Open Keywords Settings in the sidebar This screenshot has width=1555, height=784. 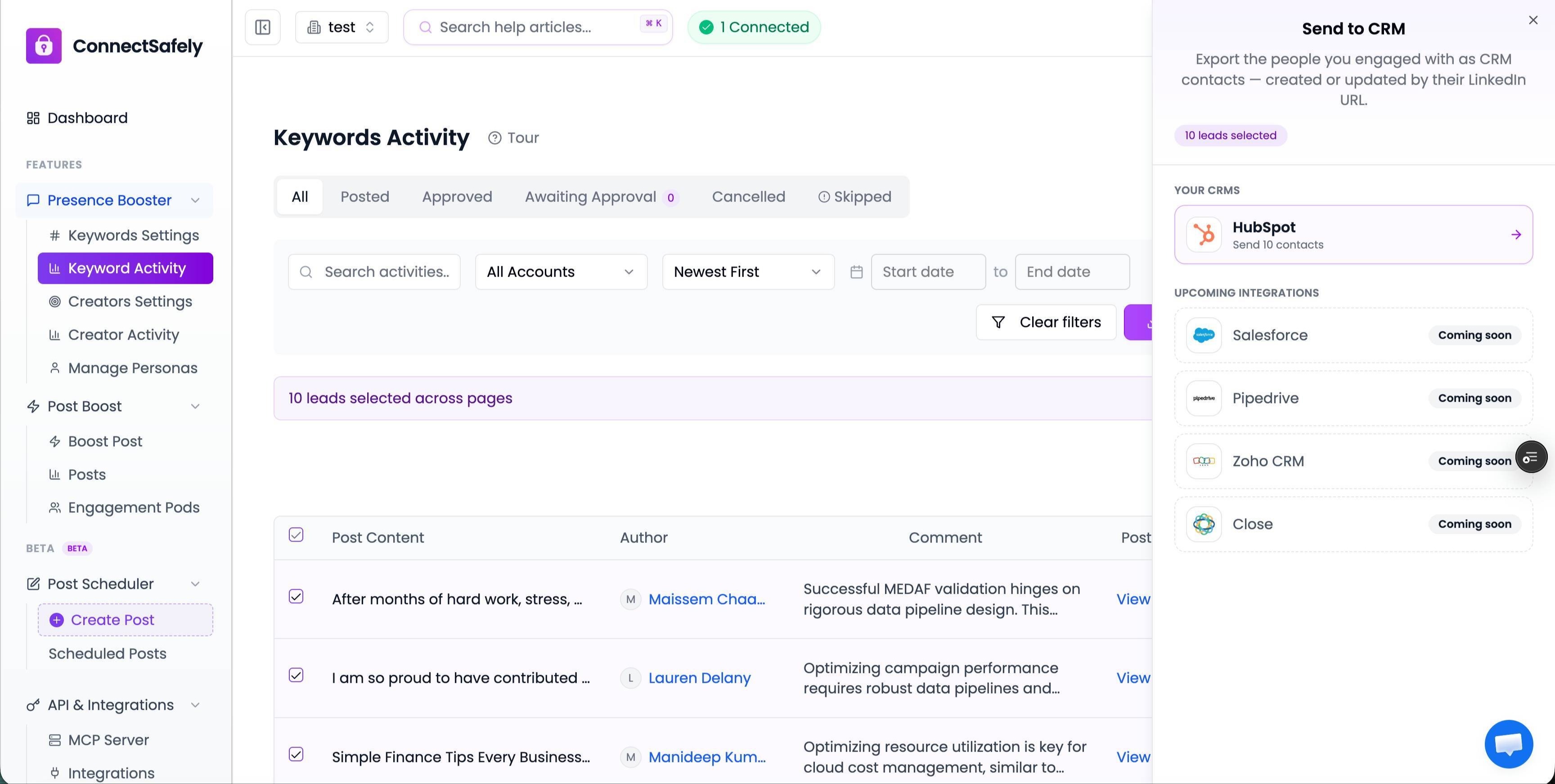pyautogui.click(x=126, y=235)
